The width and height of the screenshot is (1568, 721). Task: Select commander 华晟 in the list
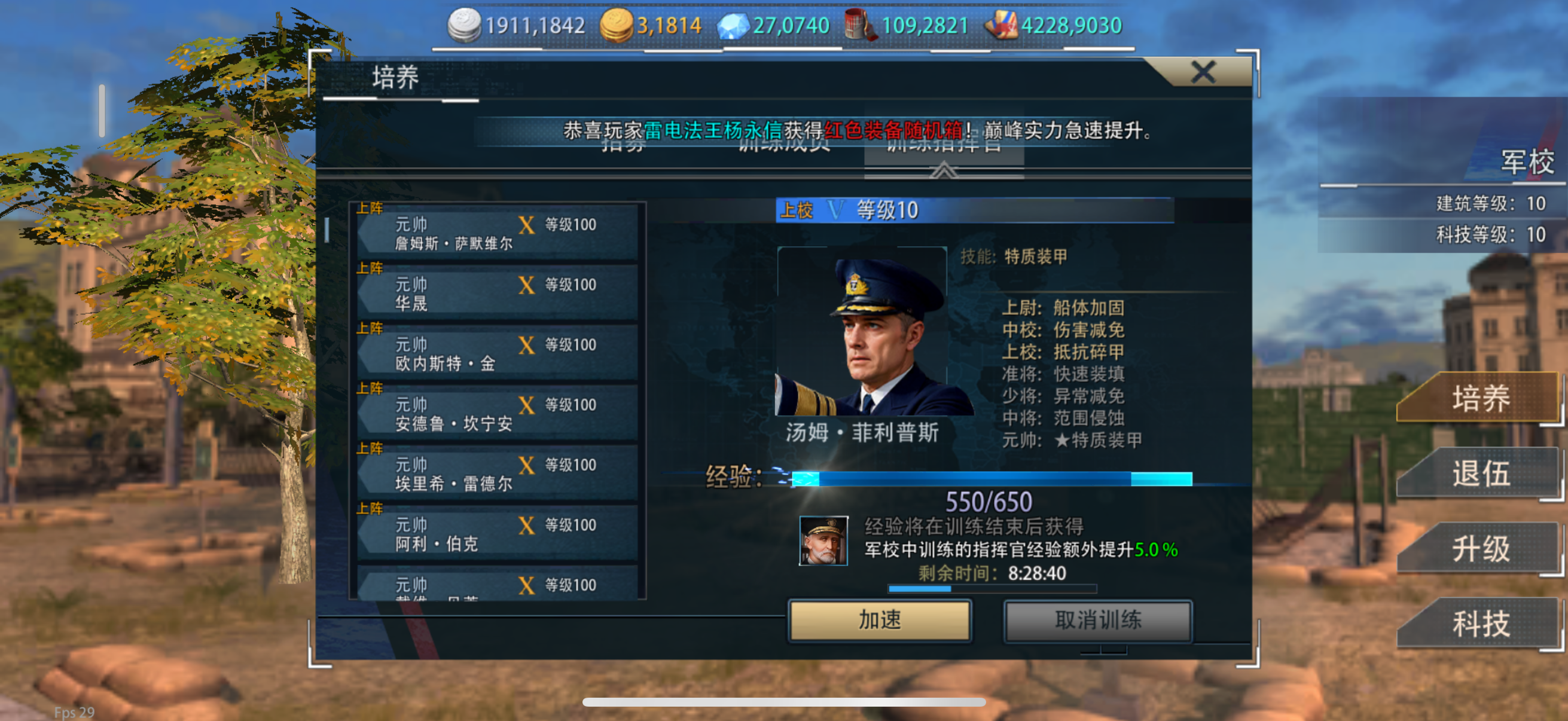(498, 294)
